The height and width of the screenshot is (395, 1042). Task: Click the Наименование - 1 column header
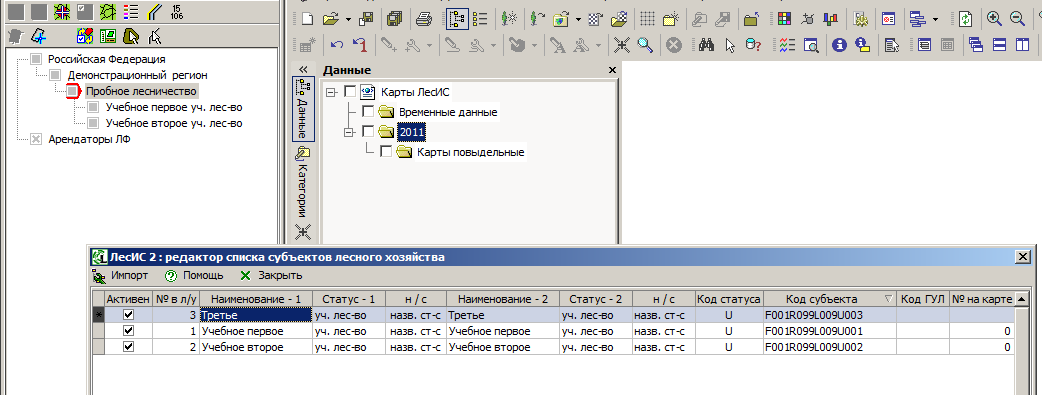tap(255, 299)
